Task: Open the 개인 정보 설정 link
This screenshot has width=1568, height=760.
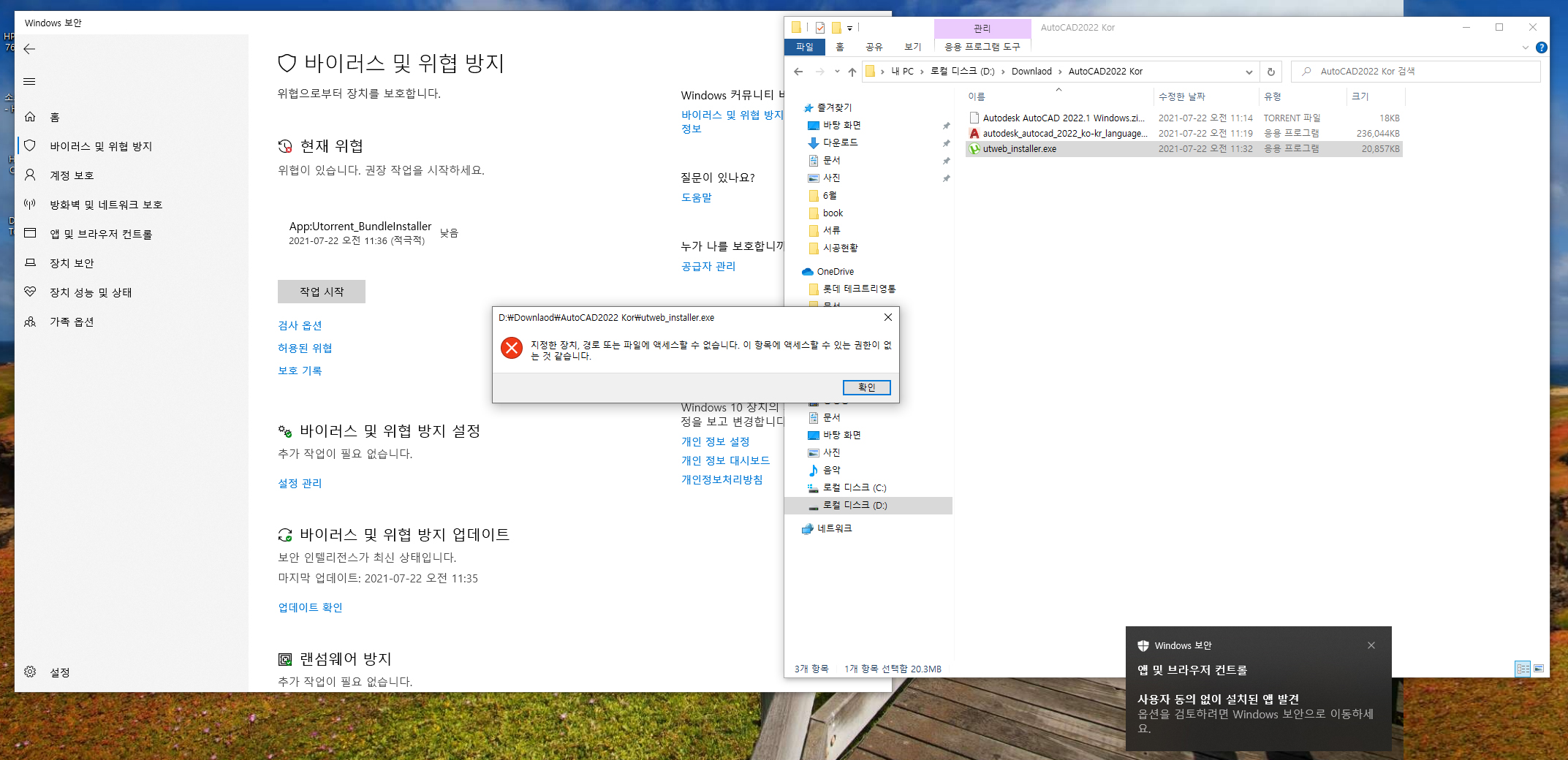Action: click(x=716, y=441)
